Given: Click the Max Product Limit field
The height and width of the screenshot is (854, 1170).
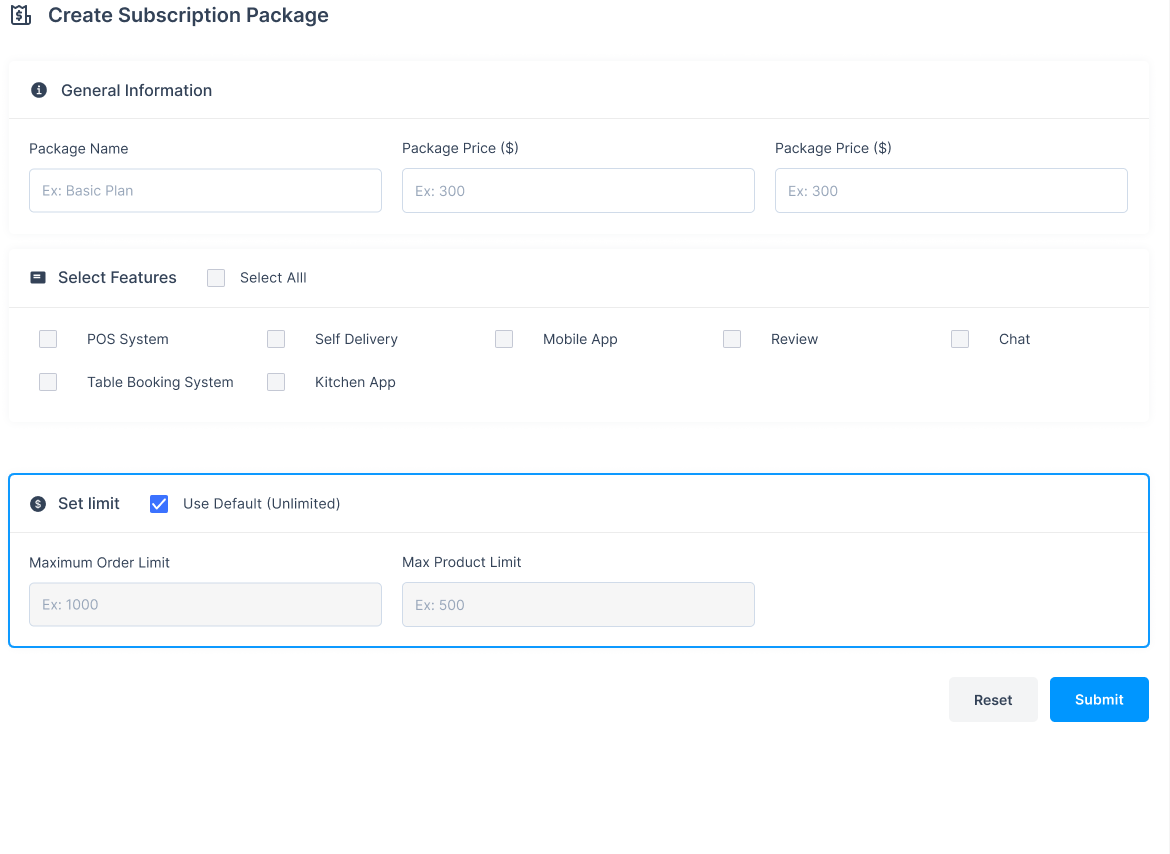Looking at the screenshot, I should [578, 605].
